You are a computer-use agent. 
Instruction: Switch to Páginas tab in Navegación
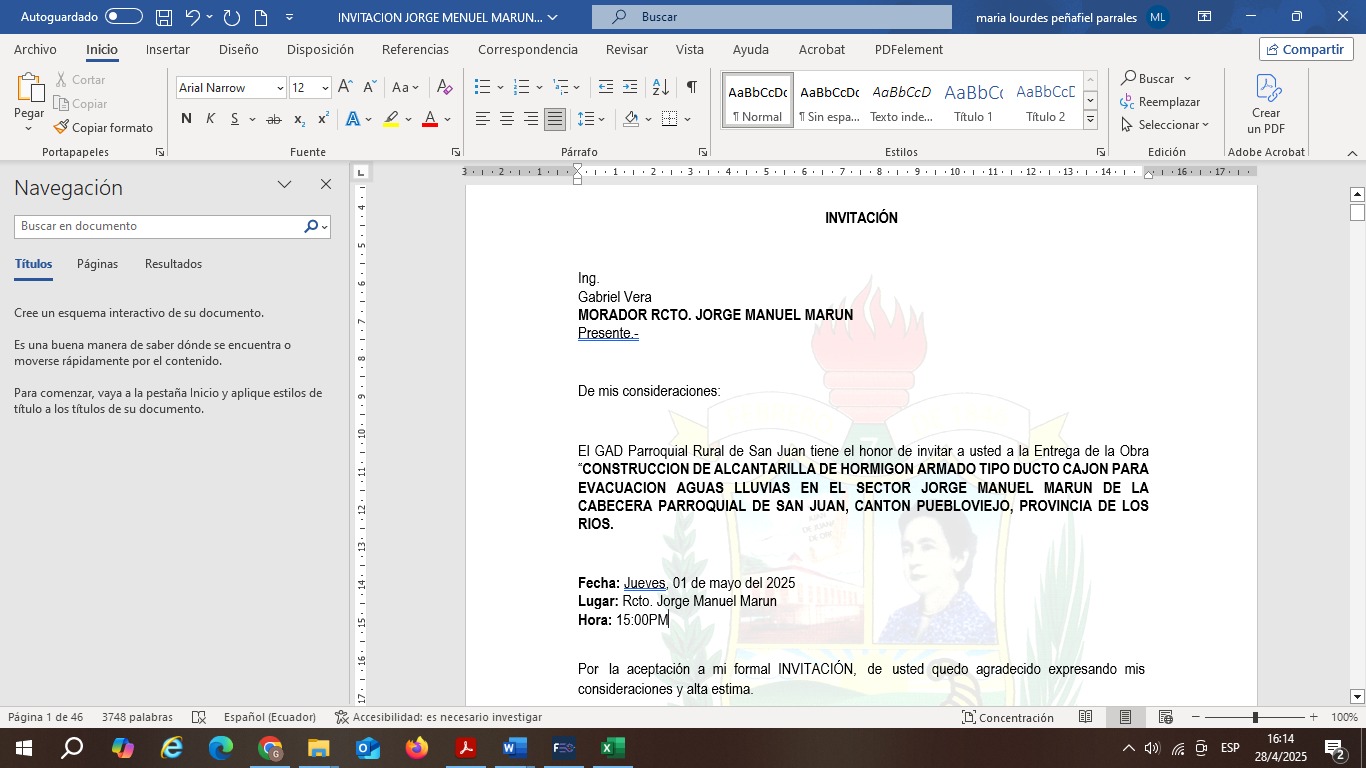[x=97, y=264]
